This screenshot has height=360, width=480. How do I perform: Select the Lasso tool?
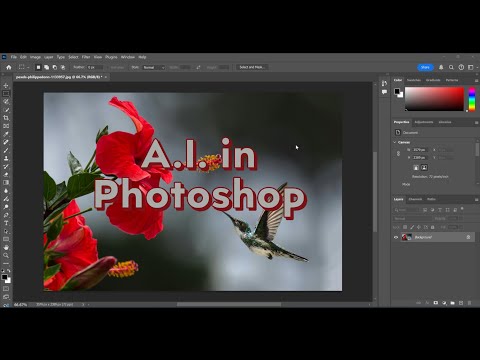point(6,102)
